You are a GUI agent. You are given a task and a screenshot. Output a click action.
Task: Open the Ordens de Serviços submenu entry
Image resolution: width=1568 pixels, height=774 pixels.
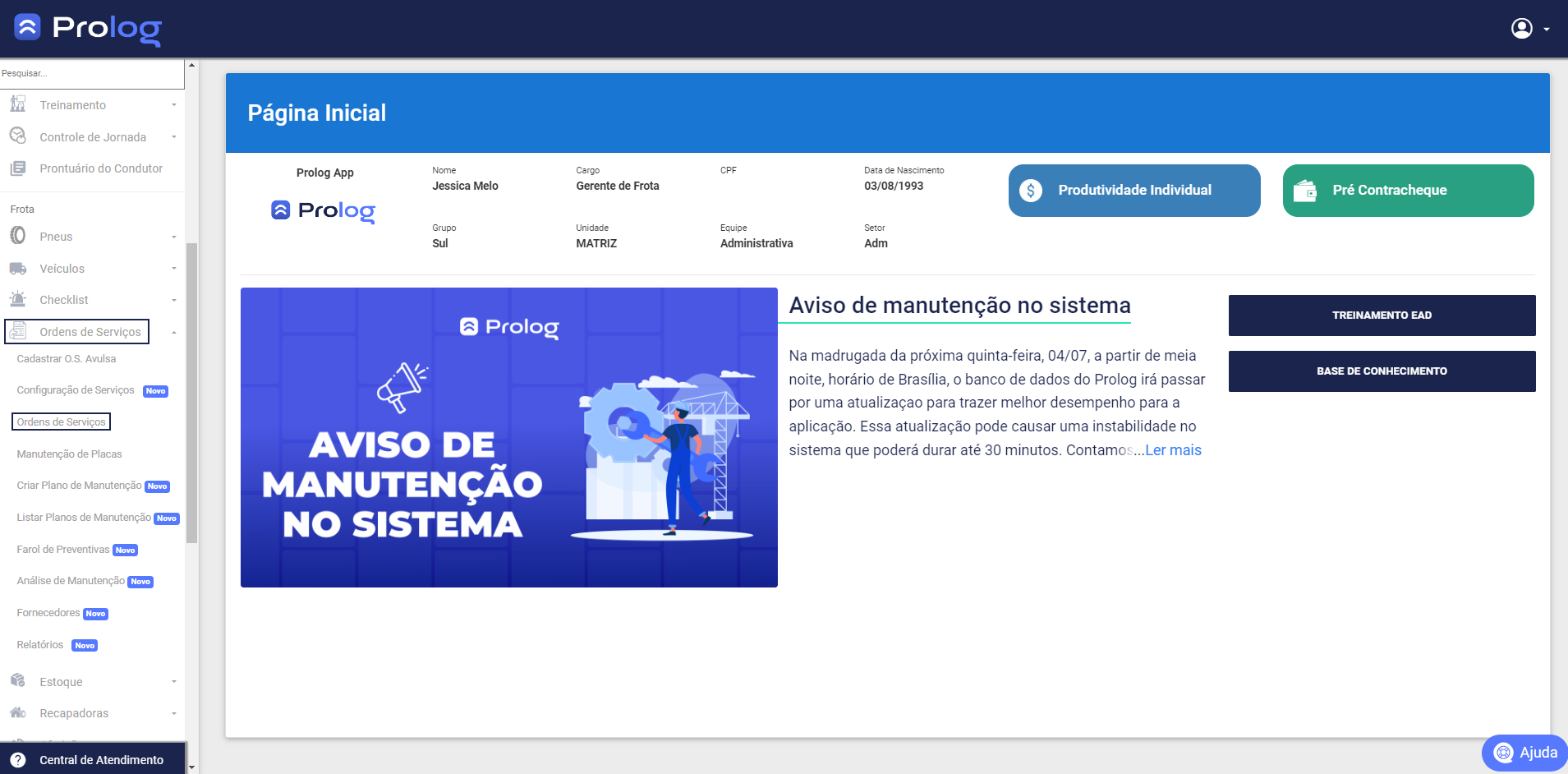(62, 422)
